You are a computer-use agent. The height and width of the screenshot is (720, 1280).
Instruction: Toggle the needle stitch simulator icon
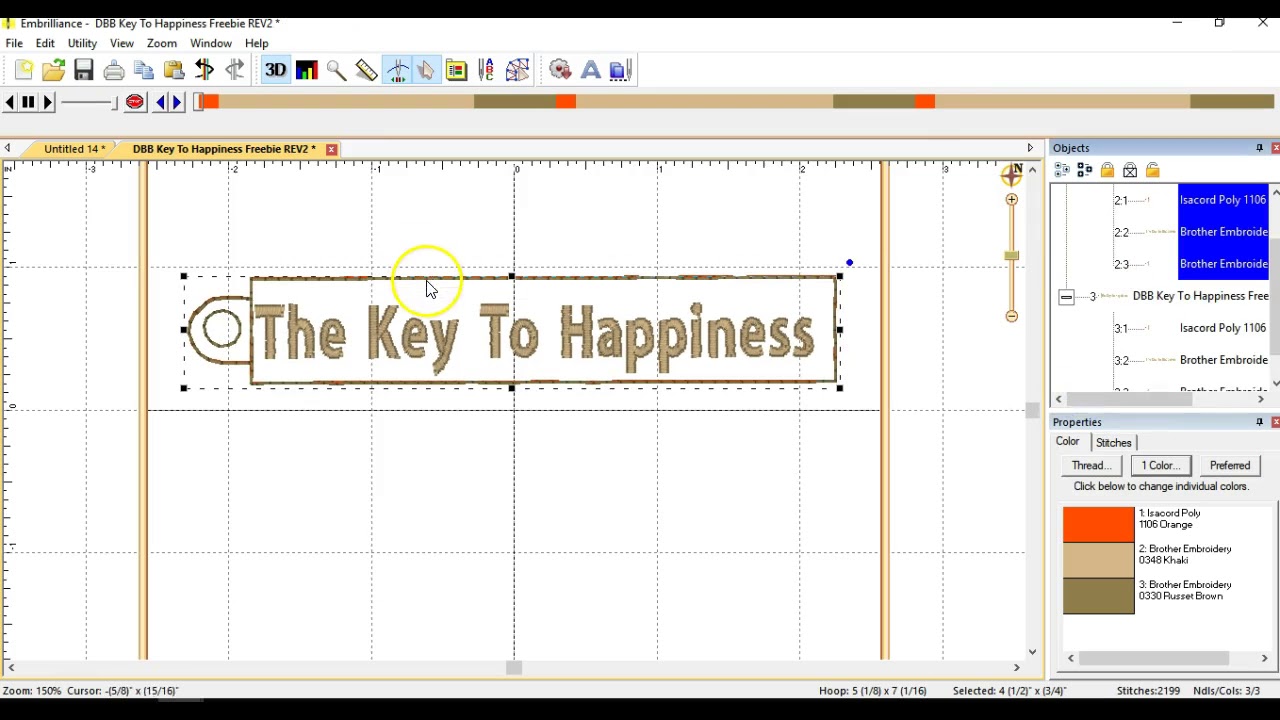397,70
